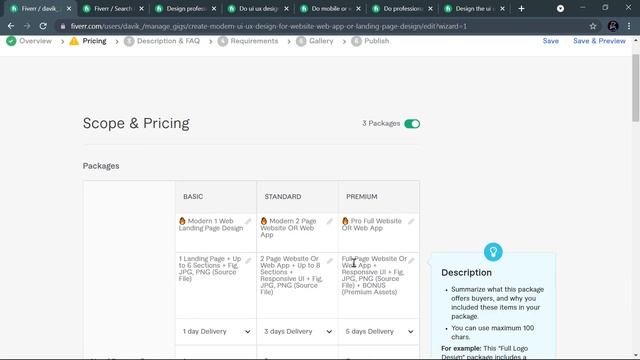
Task: Click the 'Scope & Pricing' heading
Action: [x=136, y=123]
